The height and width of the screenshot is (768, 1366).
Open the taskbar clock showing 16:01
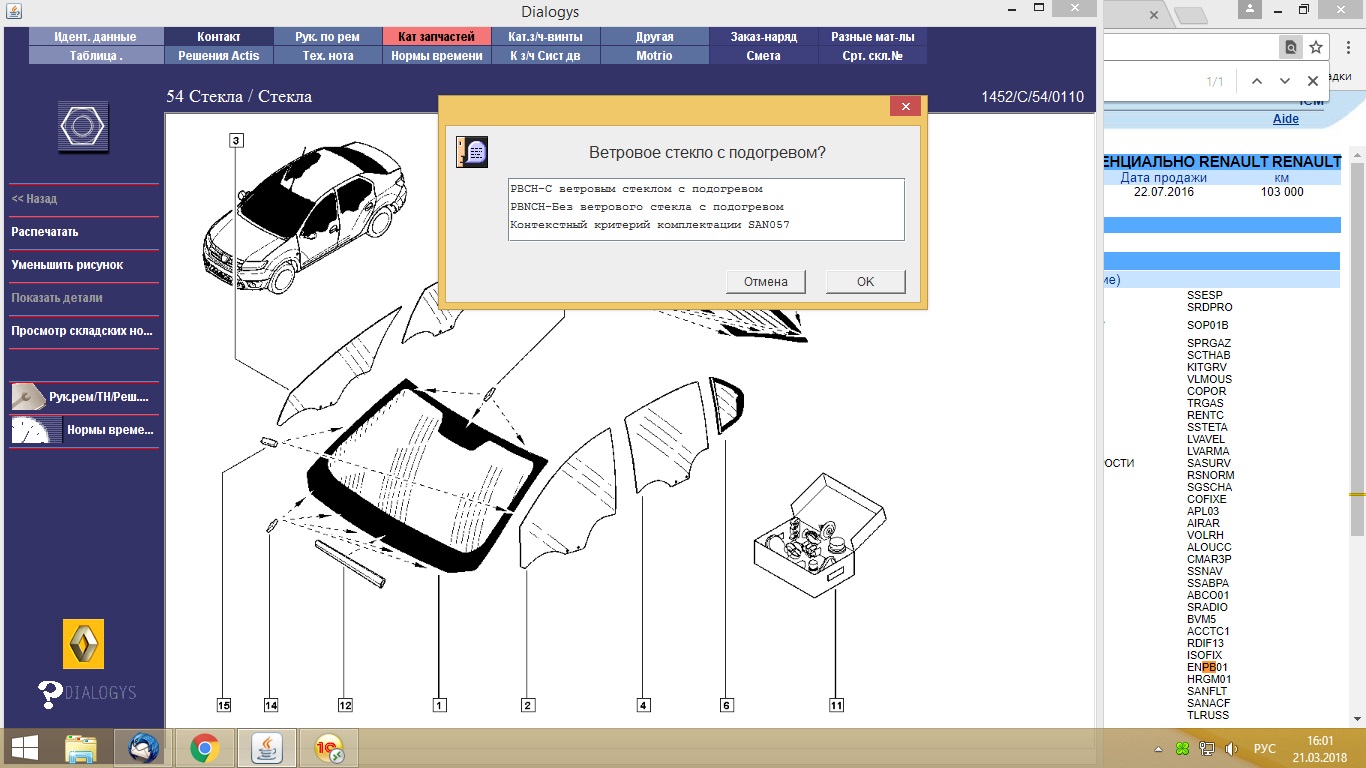click(x=1320, y=748)
